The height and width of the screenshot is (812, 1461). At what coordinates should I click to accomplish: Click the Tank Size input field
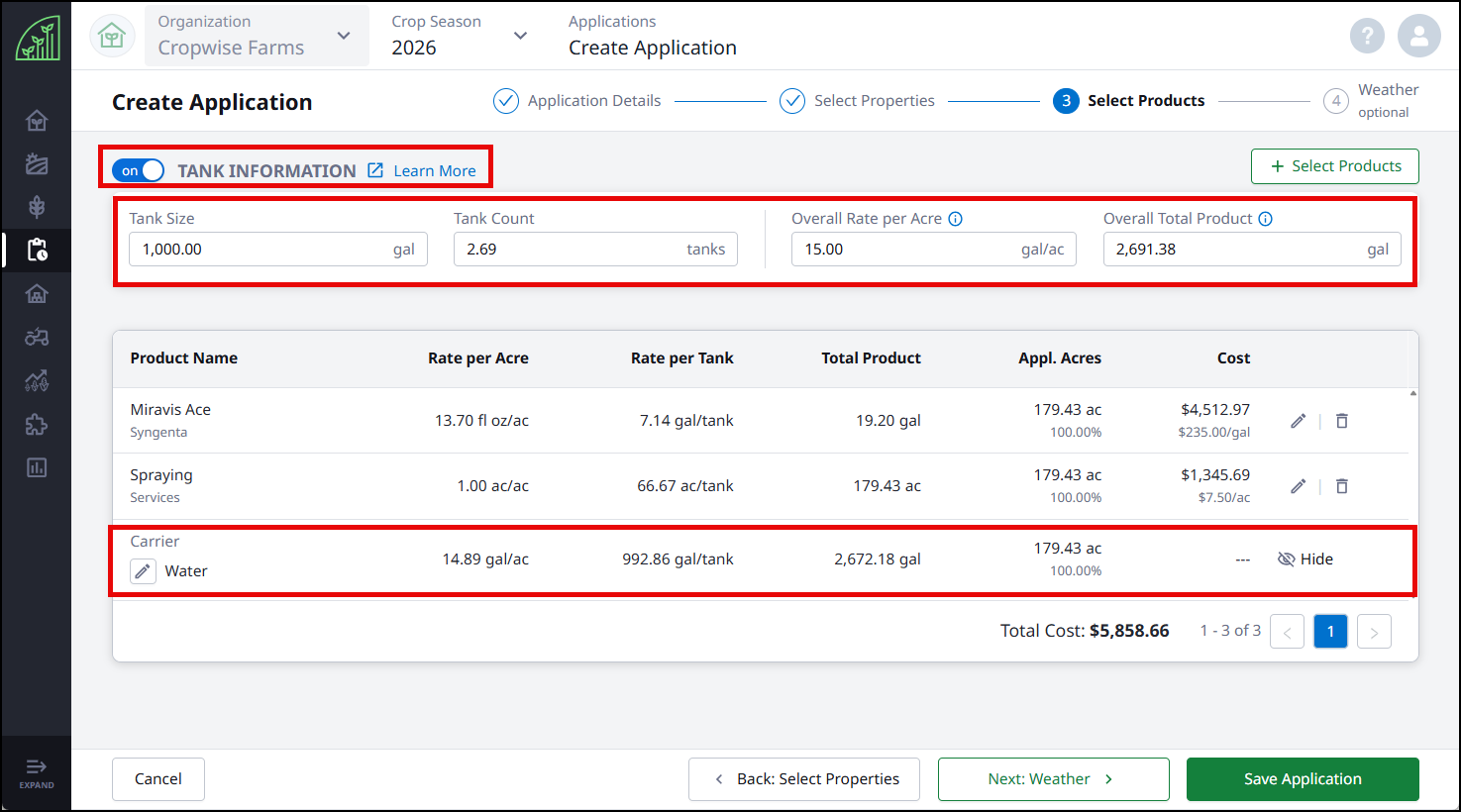point(278,250)
